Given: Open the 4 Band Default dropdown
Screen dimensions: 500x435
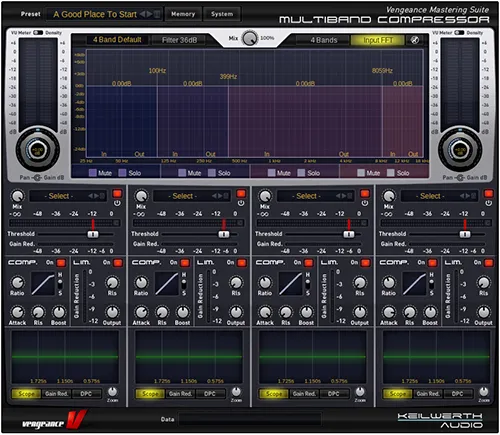Looking at the screenshot, I should (x=117, y=40).
